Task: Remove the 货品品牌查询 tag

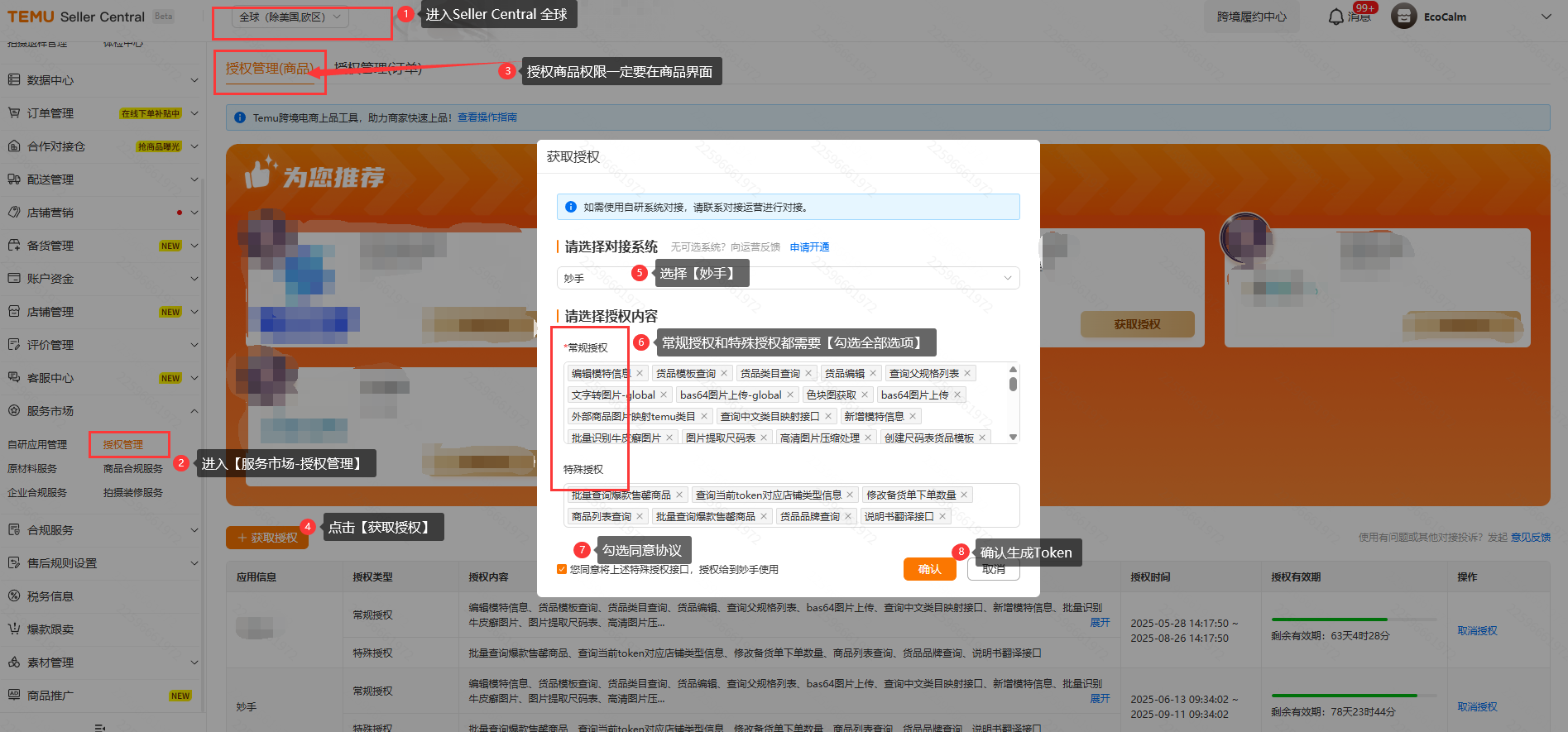Action: tap(848, 517)
